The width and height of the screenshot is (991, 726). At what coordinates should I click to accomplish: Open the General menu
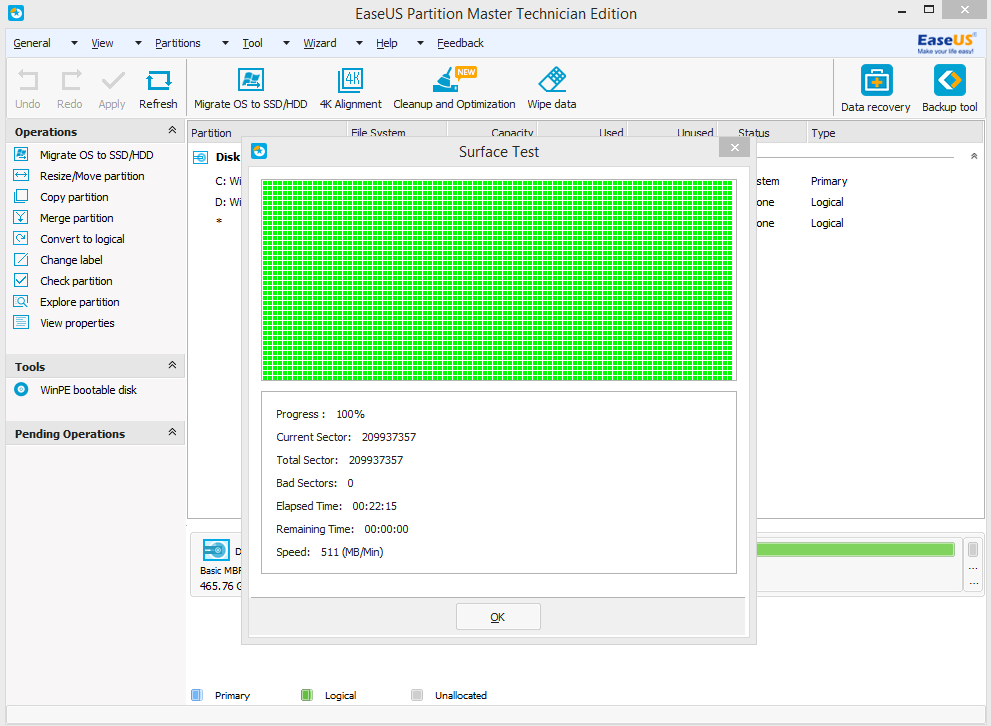pyautogui.click(x=32, y=43)
